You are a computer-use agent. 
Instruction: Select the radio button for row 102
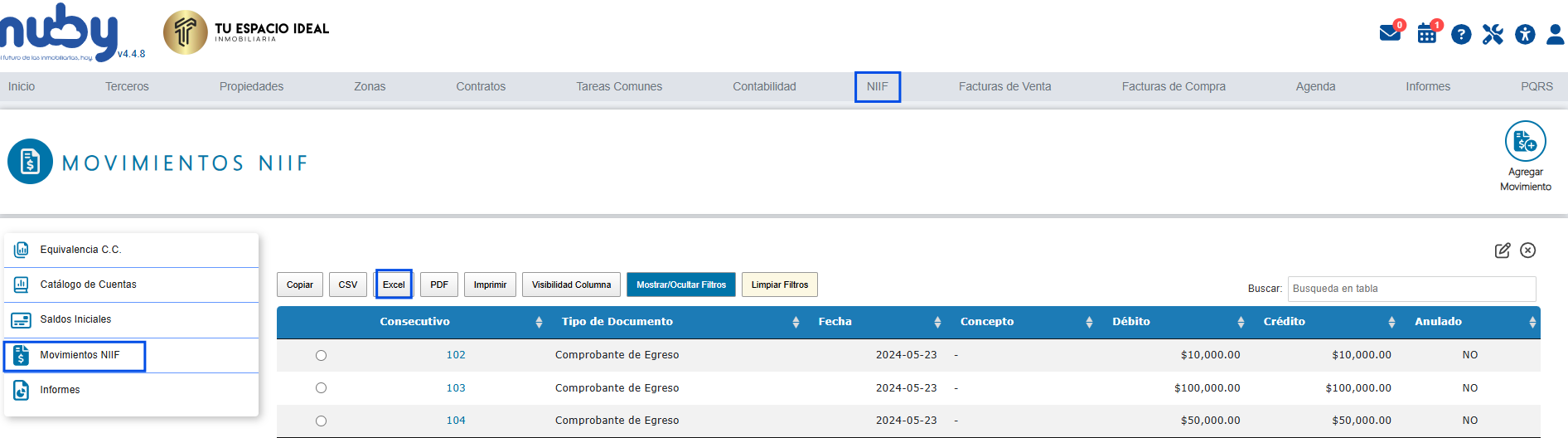click(x=321, y=355)
